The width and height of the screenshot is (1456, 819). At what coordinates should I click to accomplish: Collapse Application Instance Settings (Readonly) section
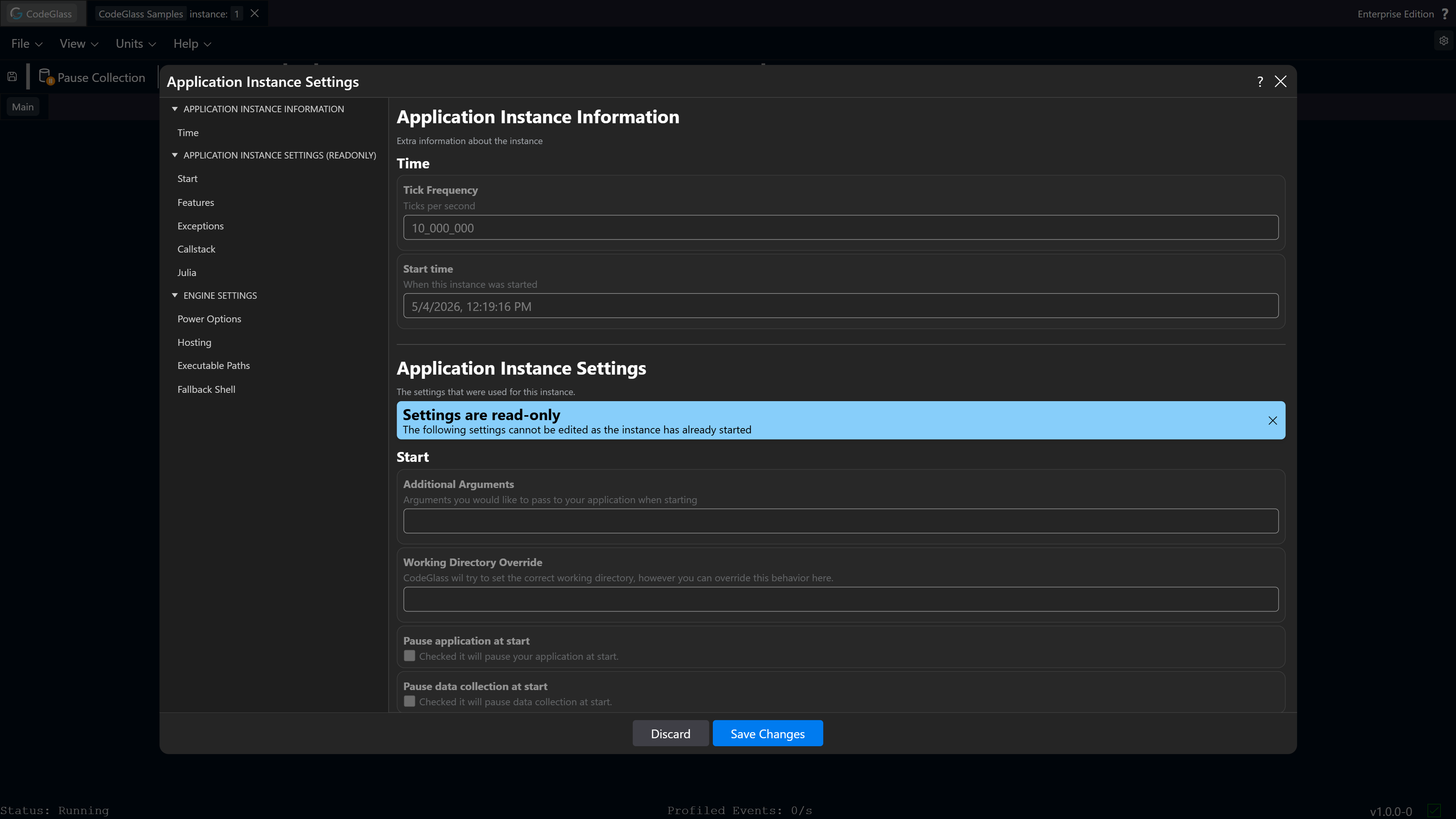175,155
